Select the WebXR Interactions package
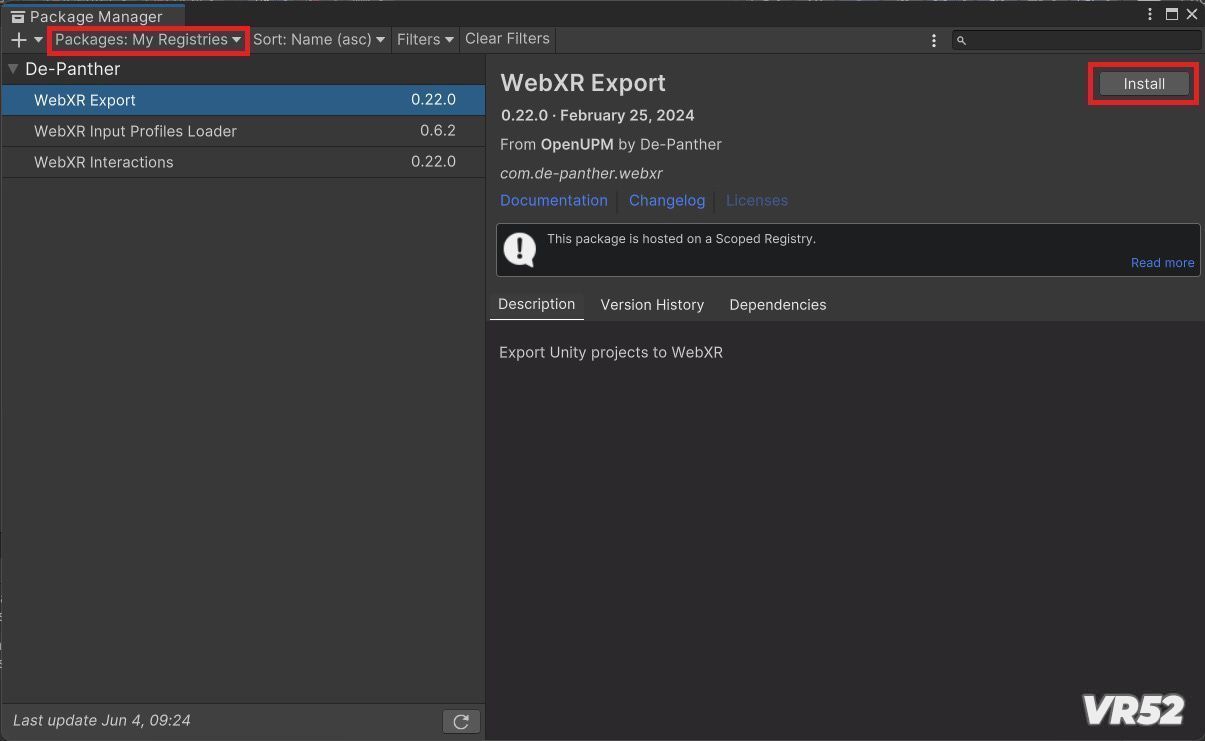 coord(243,162)
